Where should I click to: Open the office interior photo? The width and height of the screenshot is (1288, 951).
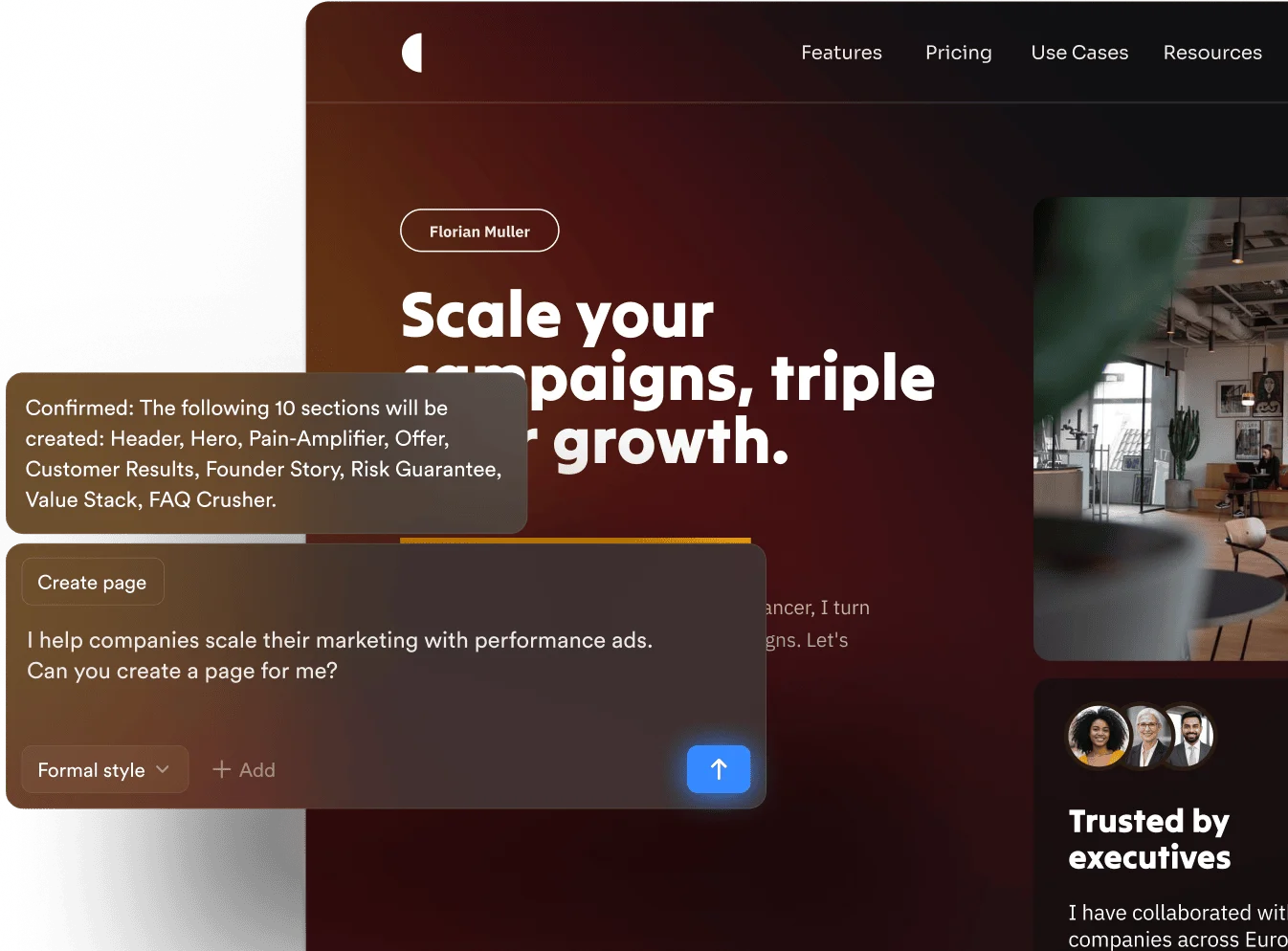pyautogui.click(x=1161, y=429)
